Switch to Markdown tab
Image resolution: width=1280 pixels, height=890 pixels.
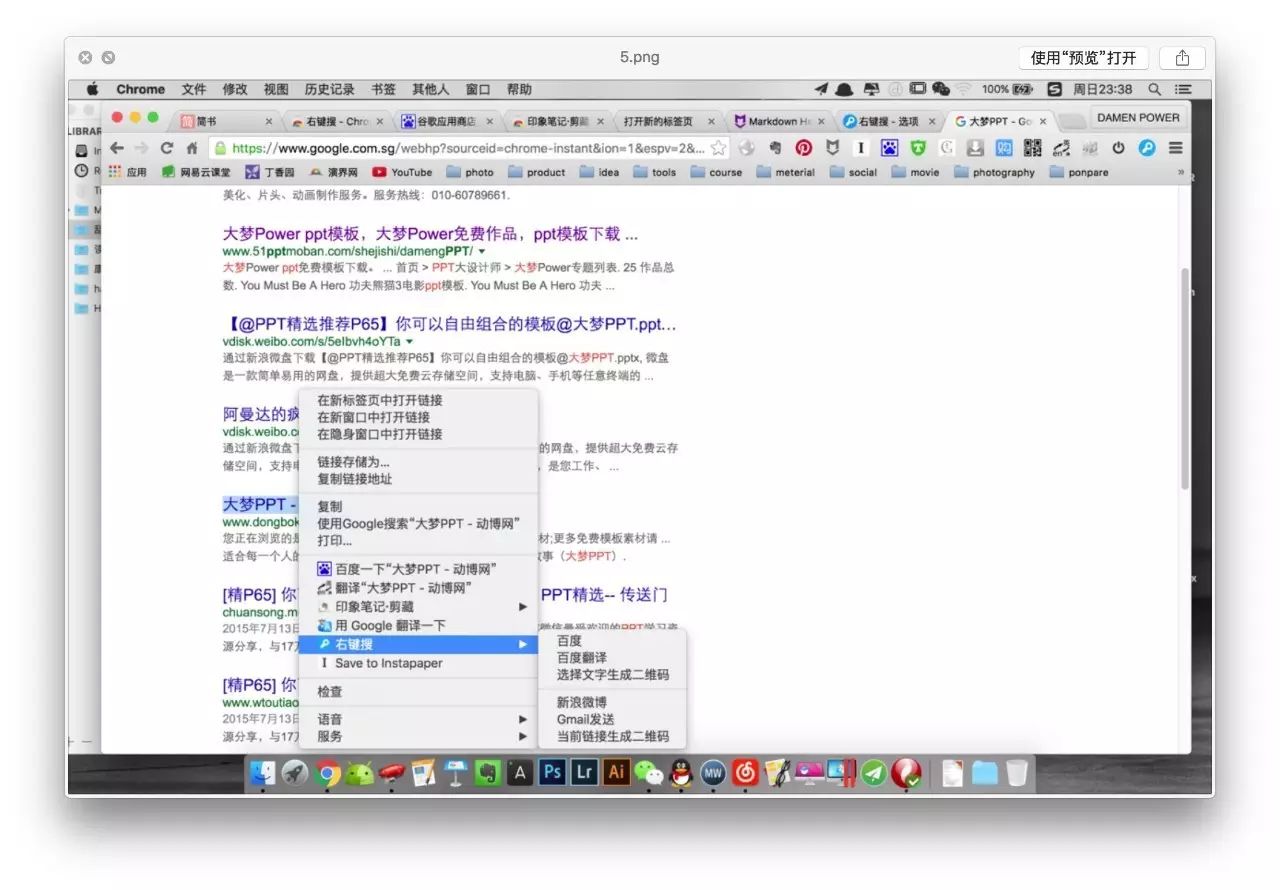(x=779, y=121)
